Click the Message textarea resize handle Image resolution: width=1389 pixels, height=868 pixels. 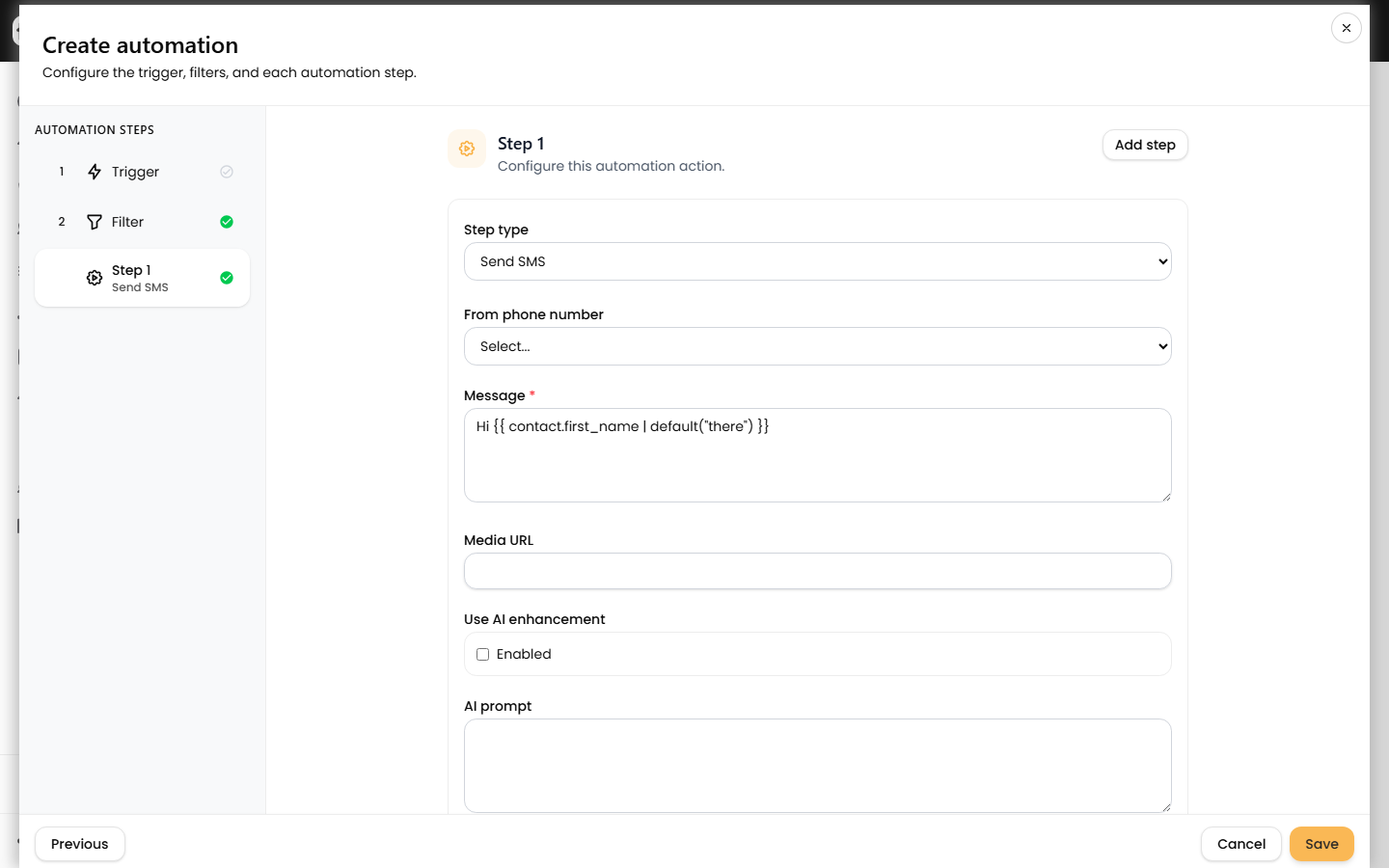(1165, 496)
